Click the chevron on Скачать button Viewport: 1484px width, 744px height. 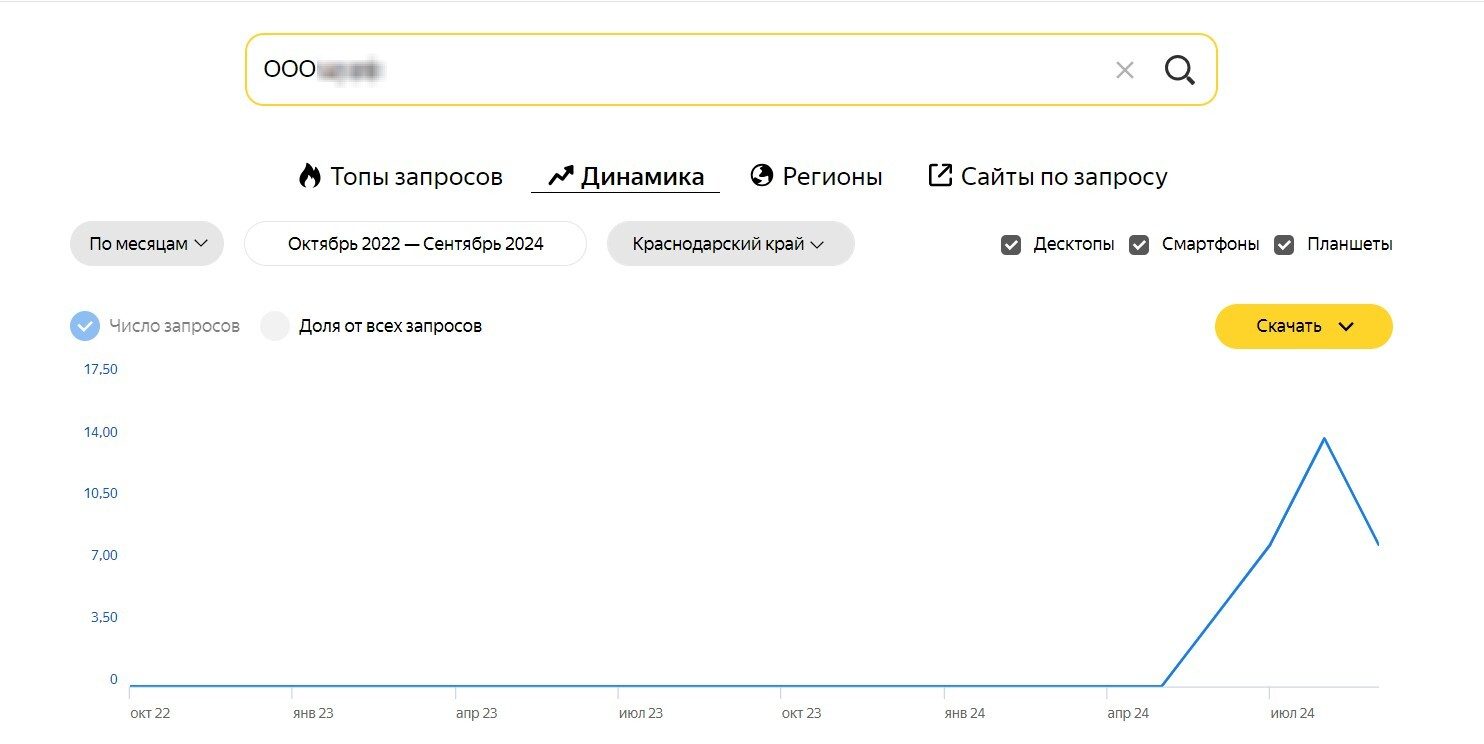click(x=1346, y=327)
